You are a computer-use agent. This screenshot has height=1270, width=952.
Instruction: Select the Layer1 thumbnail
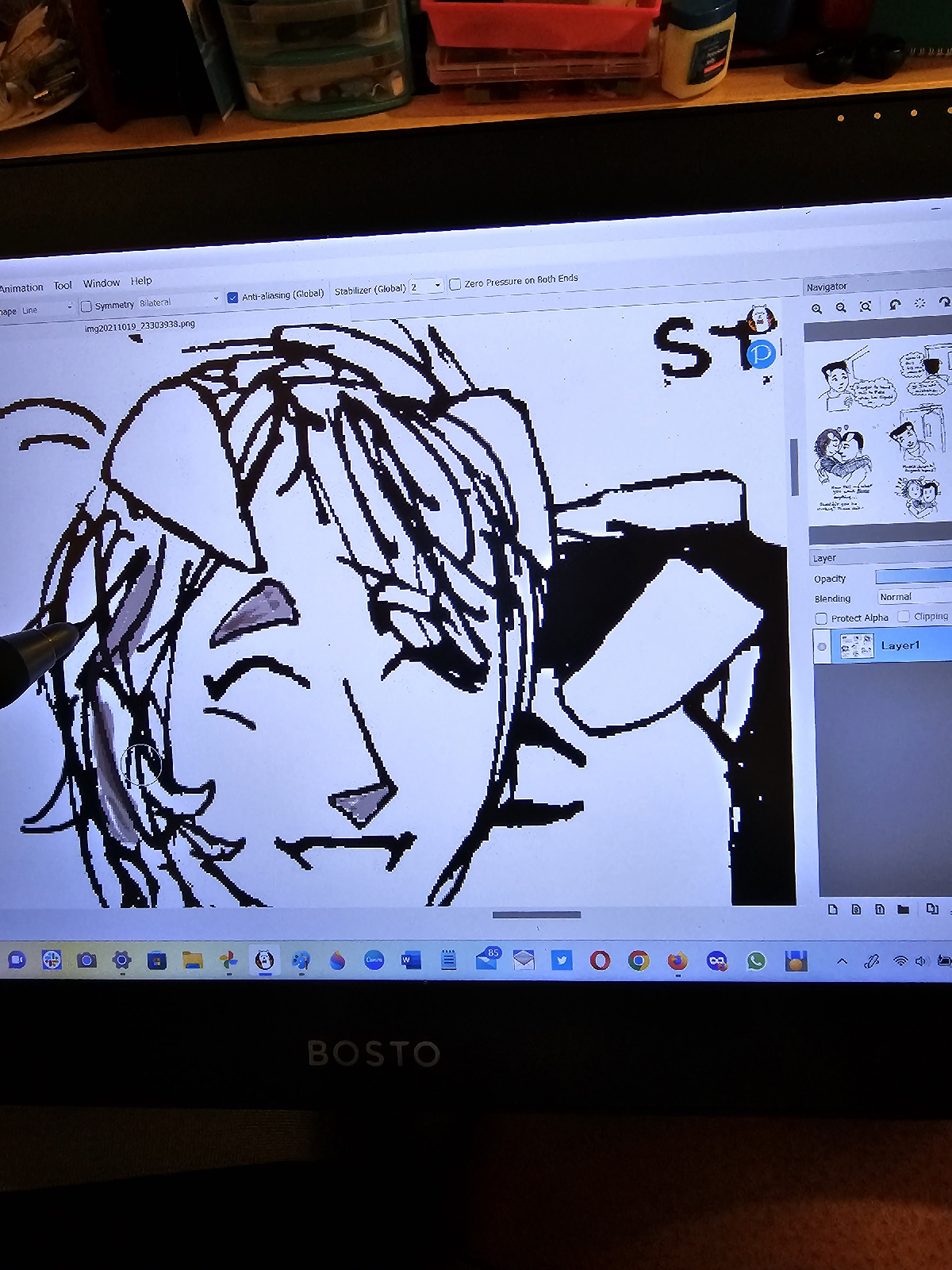pyautogui.click(x=857, y=645)
